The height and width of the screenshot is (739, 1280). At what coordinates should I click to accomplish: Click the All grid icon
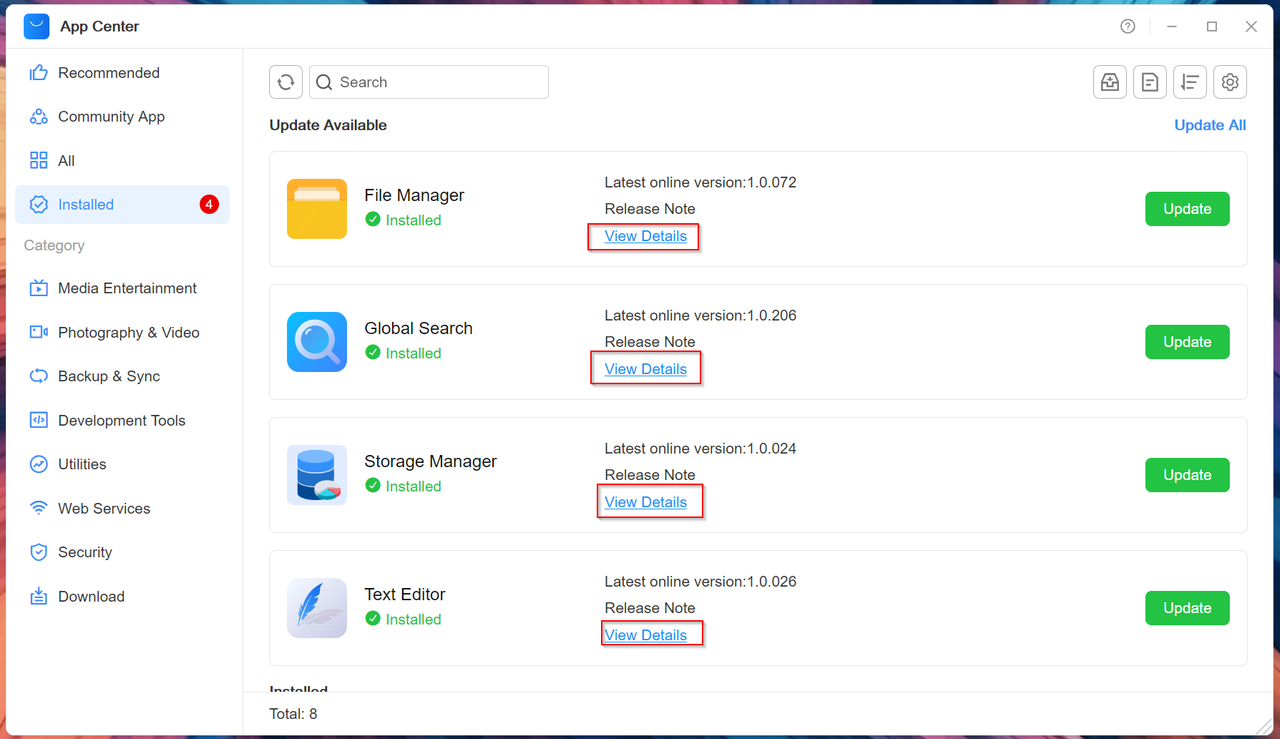tap(39, 161)
